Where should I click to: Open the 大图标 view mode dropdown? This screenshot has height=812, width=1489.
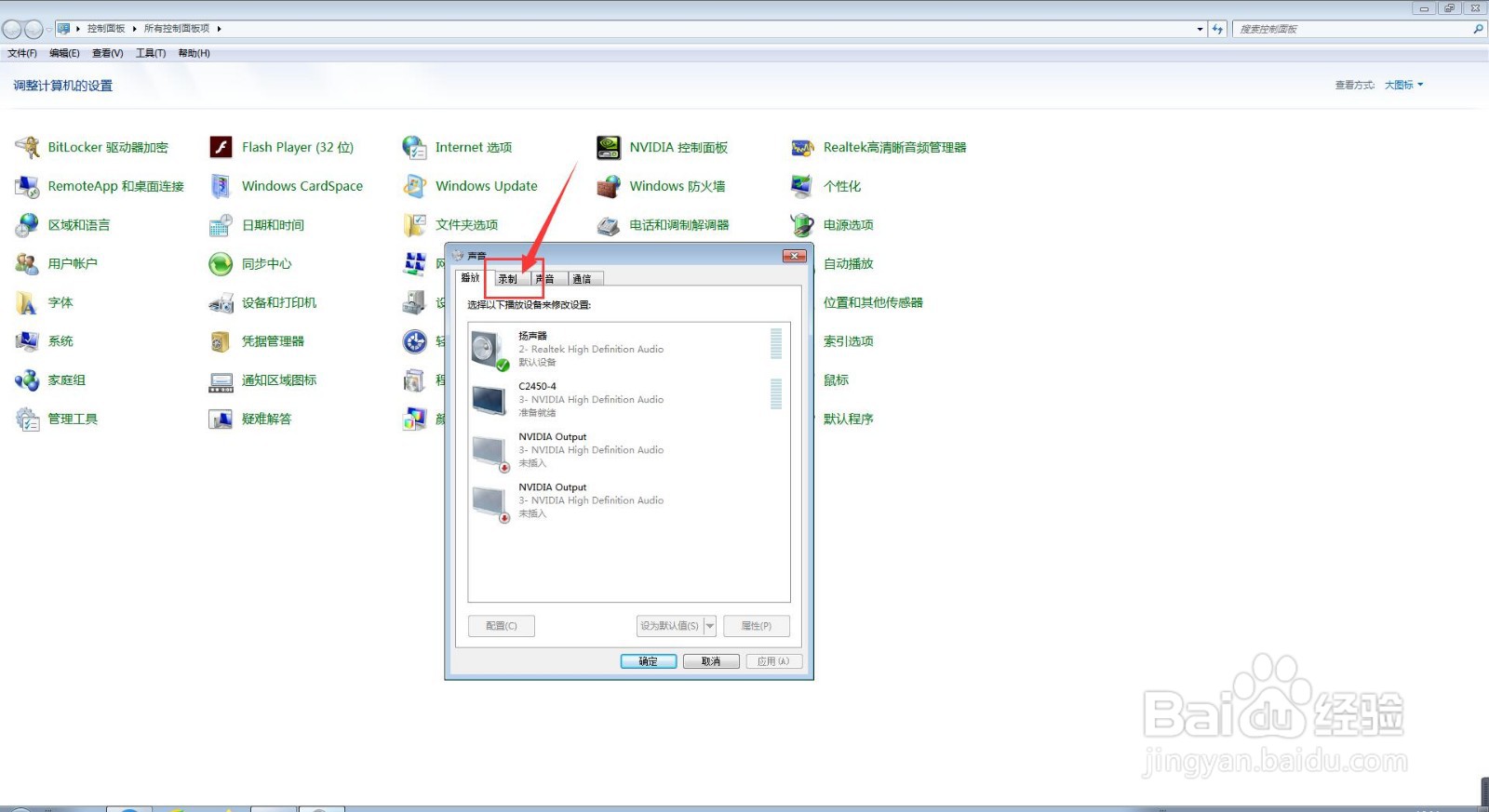[x=1403, y=85]
